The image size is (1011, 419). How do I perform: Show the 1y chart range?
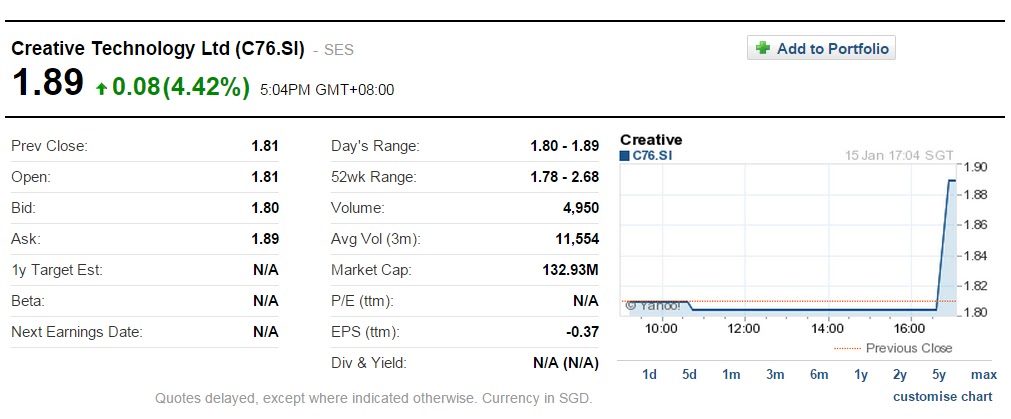tap(861, 374)
